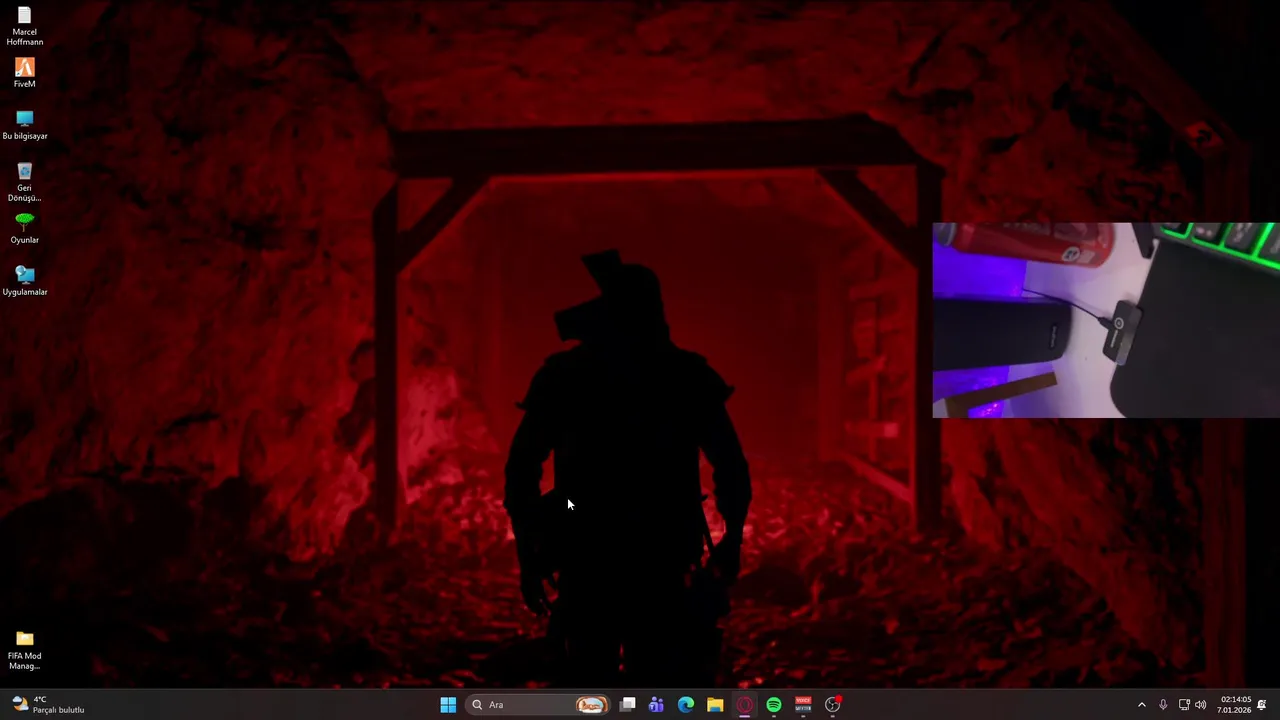Open the clock showing 02:14:05

point(1234,705)
